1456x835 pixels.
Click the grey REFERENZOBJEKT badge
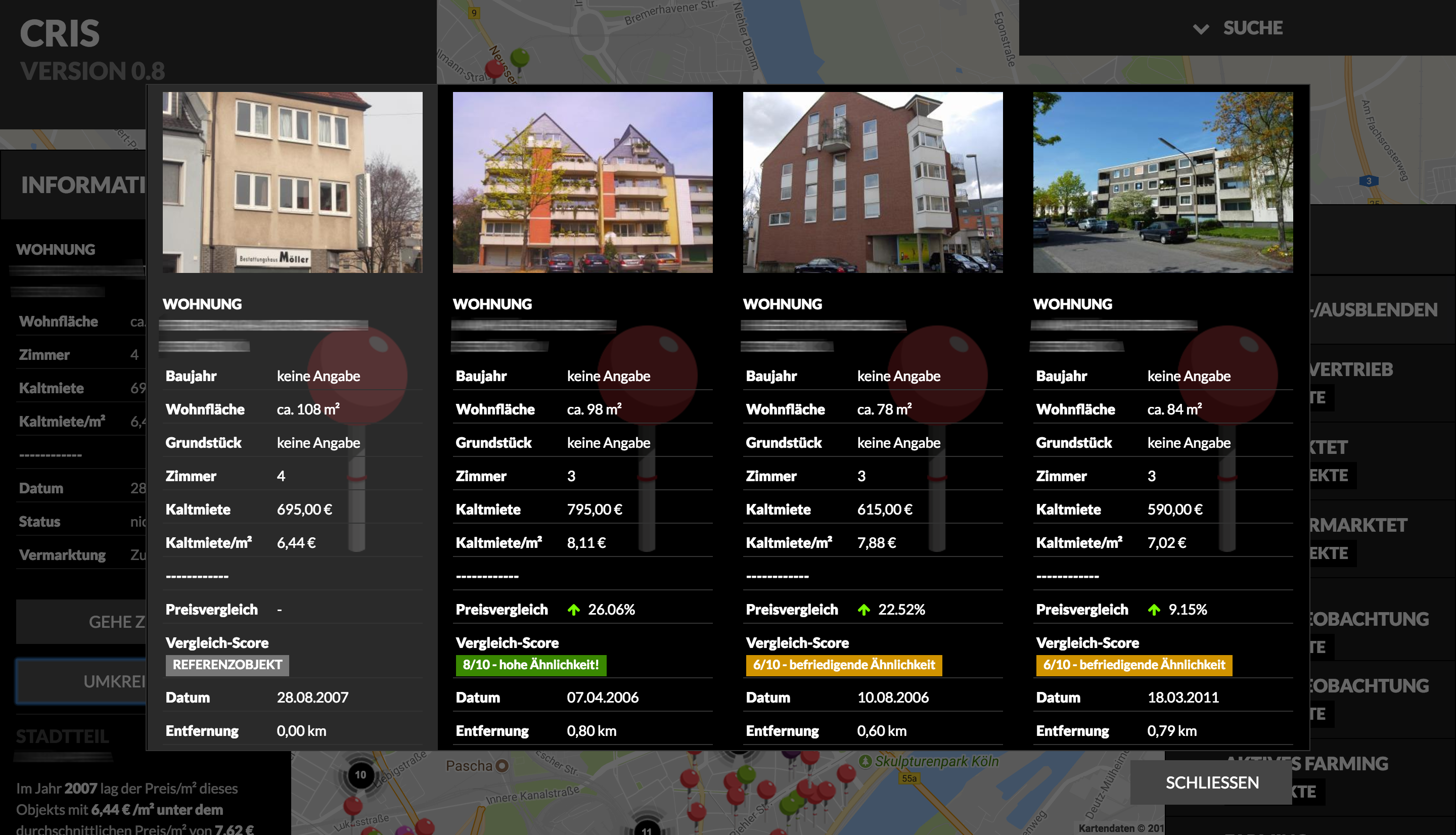(227, 665)
